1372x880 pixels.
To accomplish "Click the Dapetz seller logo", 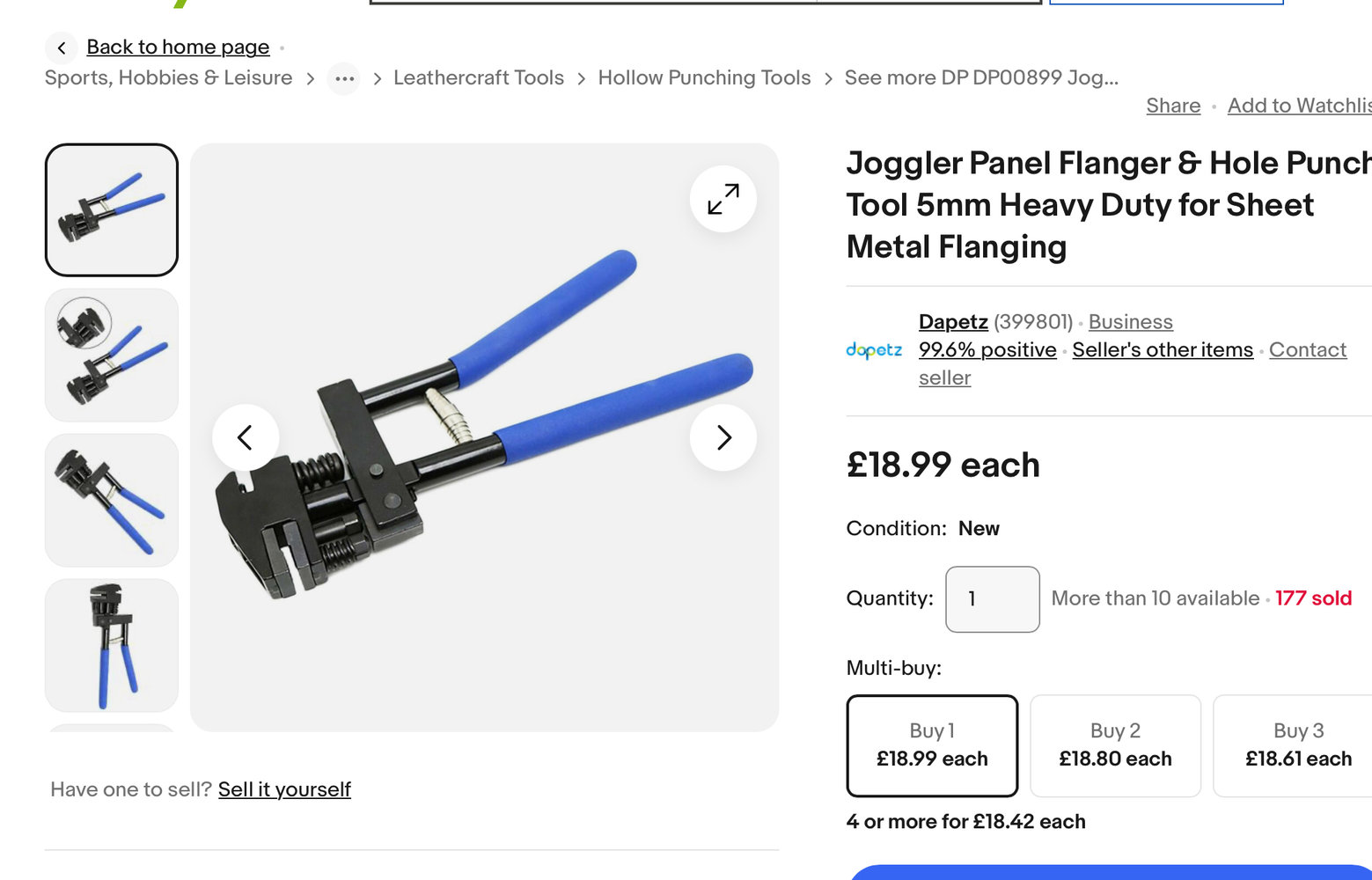I will [874, 350].
